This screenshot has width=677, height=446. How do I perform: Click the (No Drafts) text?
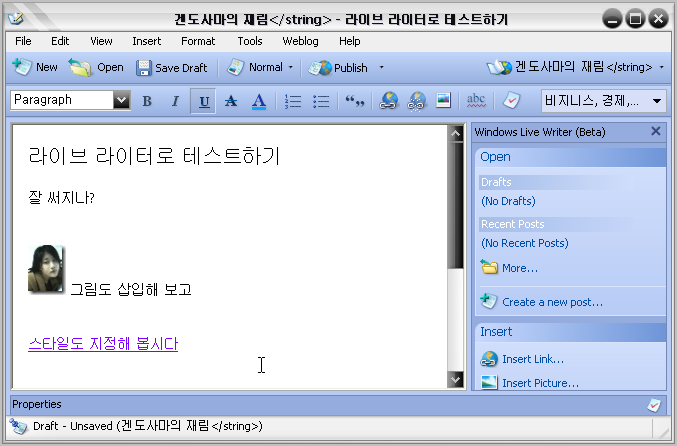508,201
